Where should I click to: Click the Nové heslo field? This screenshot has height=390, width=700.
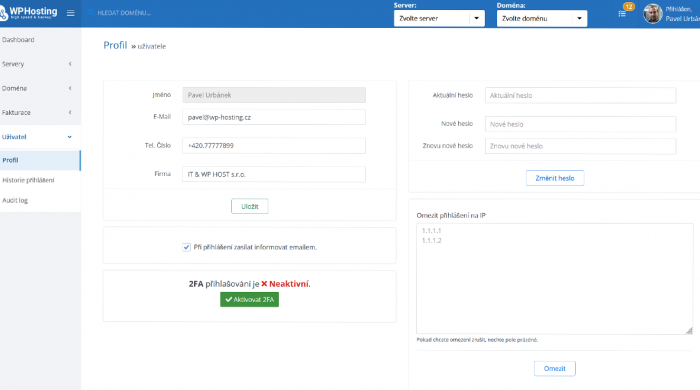point(580,124)
